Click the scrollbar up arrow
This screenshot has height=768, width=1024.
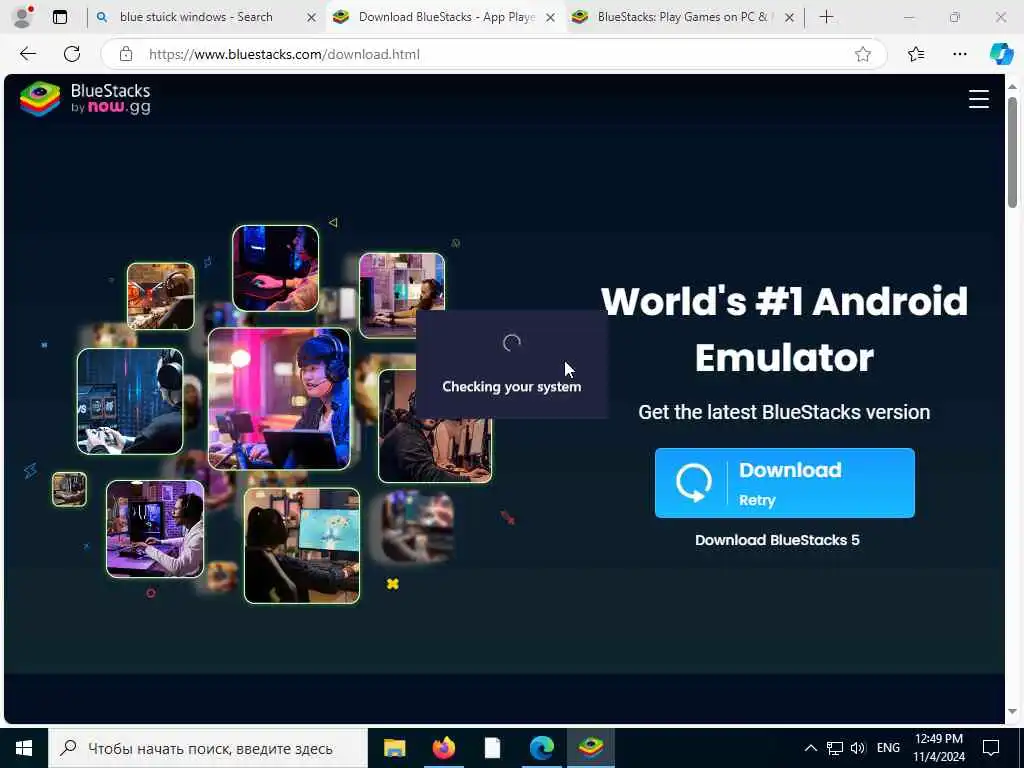click(x=1012, y=86)
